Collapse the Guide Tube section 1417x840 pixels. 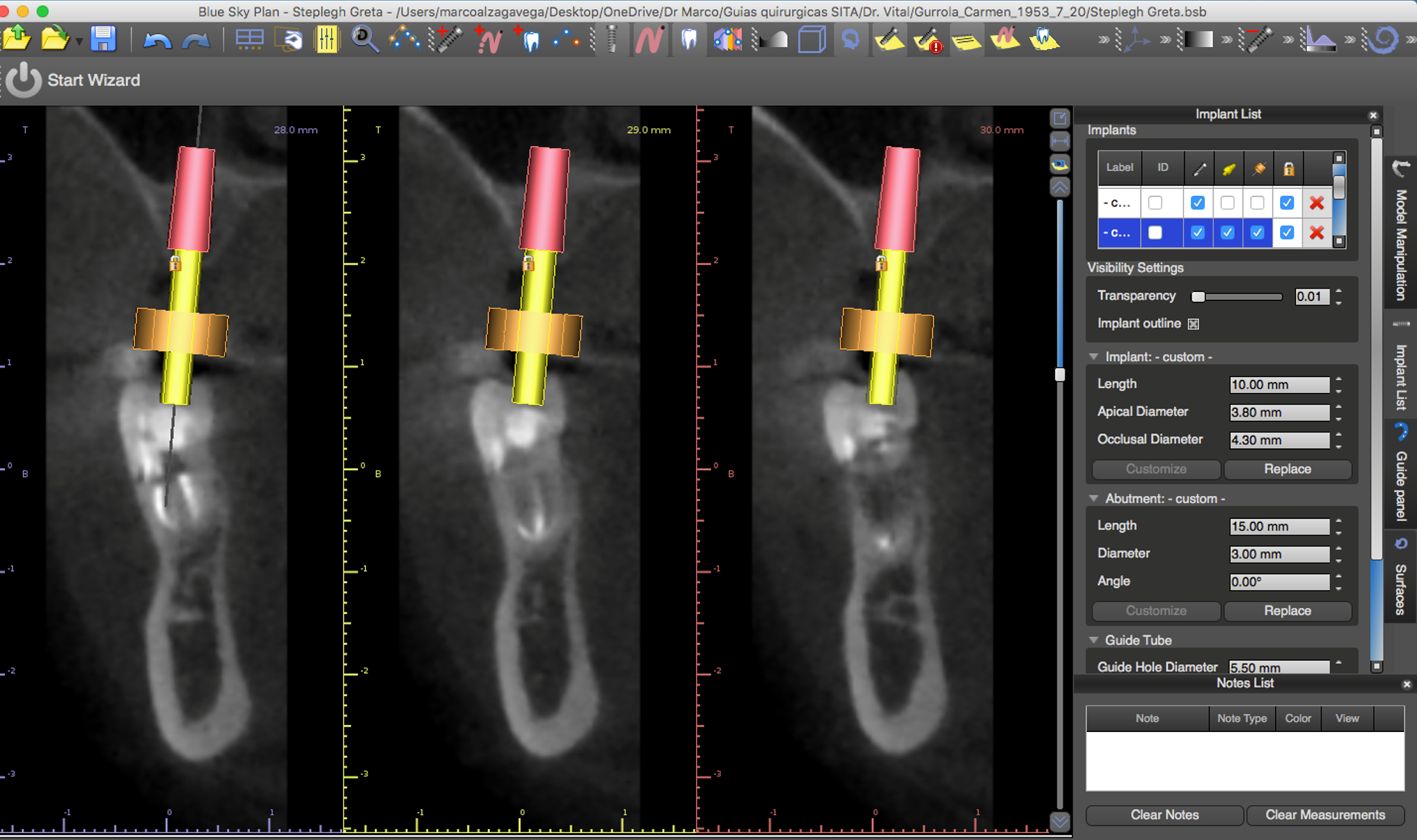pos(1094,640)
